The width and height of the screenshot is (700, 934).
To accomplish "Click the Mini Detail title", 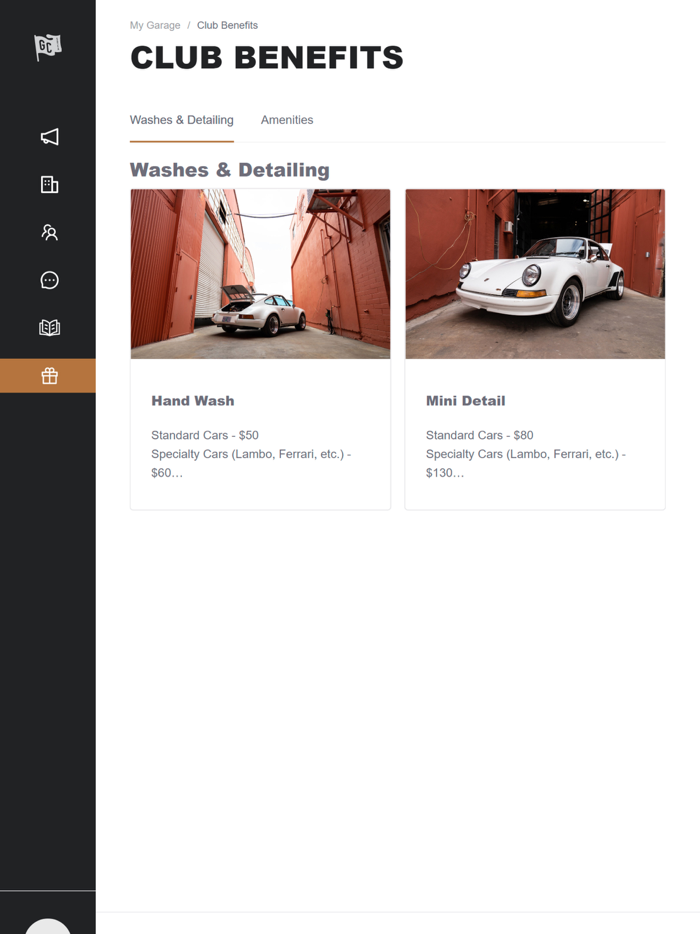I will click(465, 401).
